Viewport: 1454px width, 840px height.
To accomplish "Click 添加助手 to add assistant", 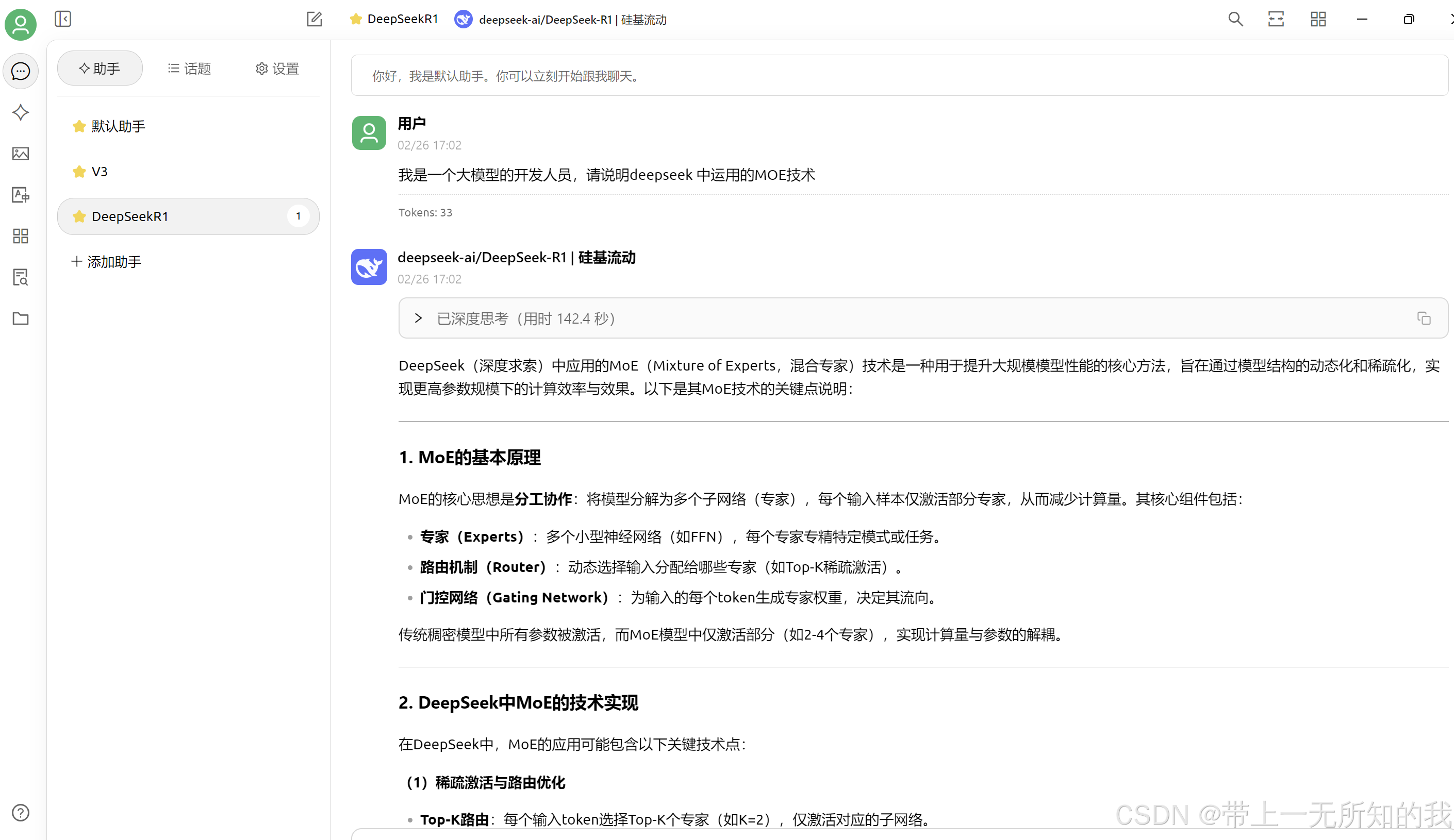I will [107, 262].
